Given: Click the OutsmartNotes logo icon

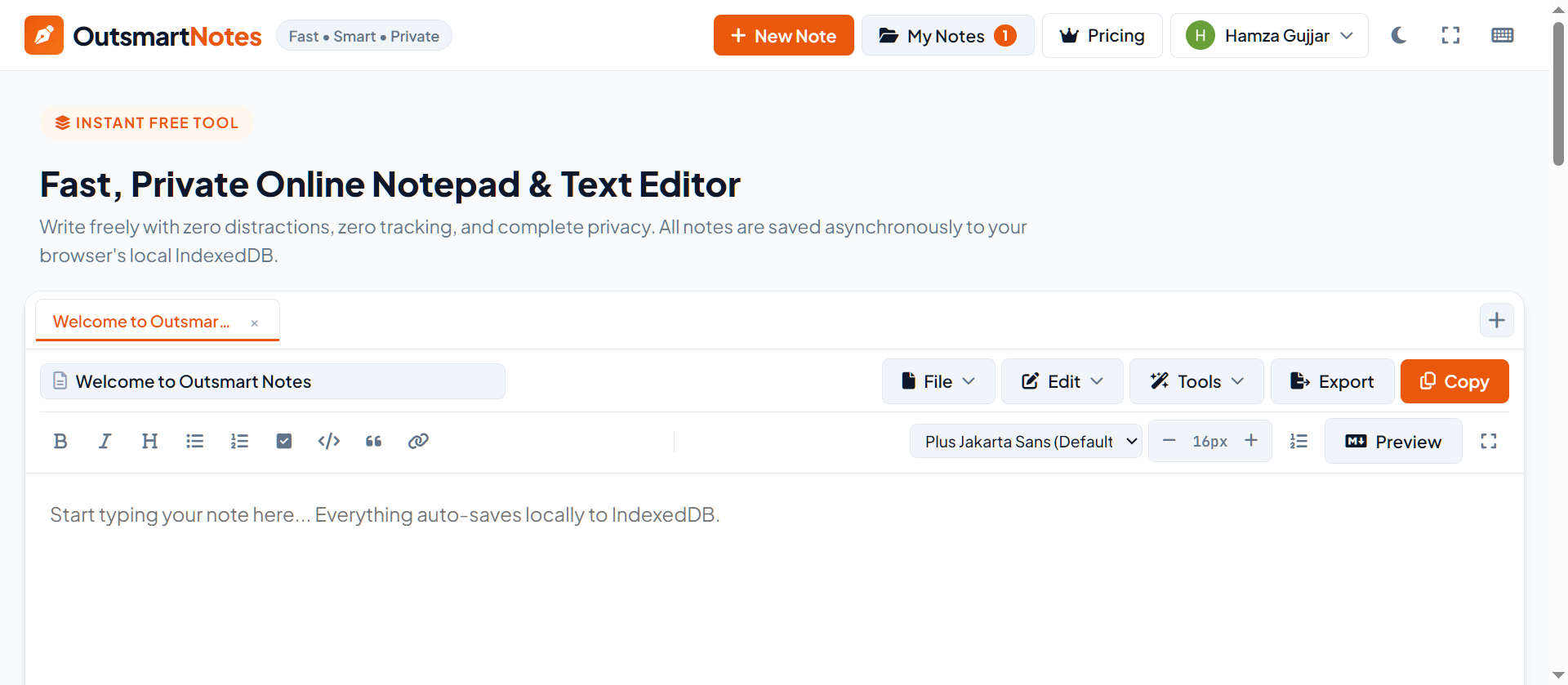Looking at the screenshot, I should tap(44, 35).
